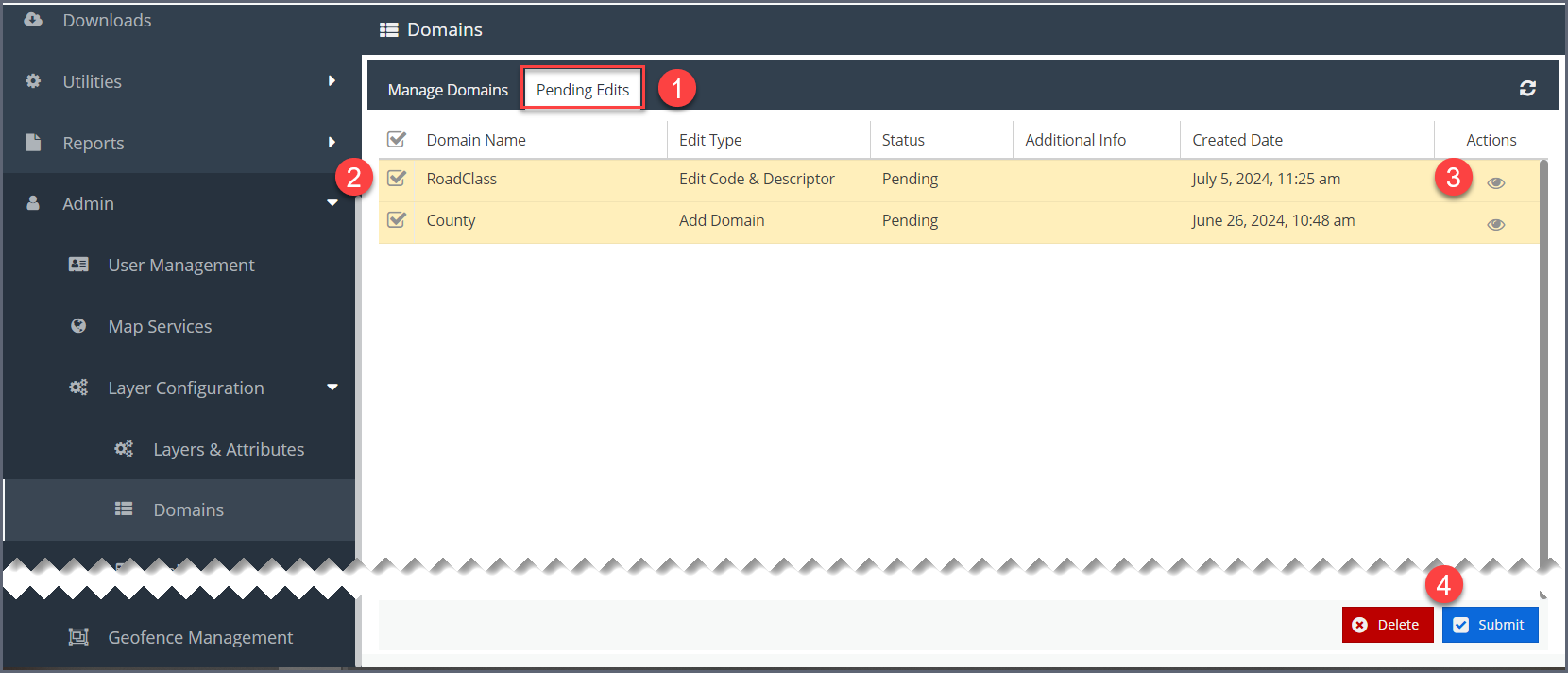View details of RoadClass pending edit
The height and width of the screenshot is (673, 1568).
[x=1496, y=183]
